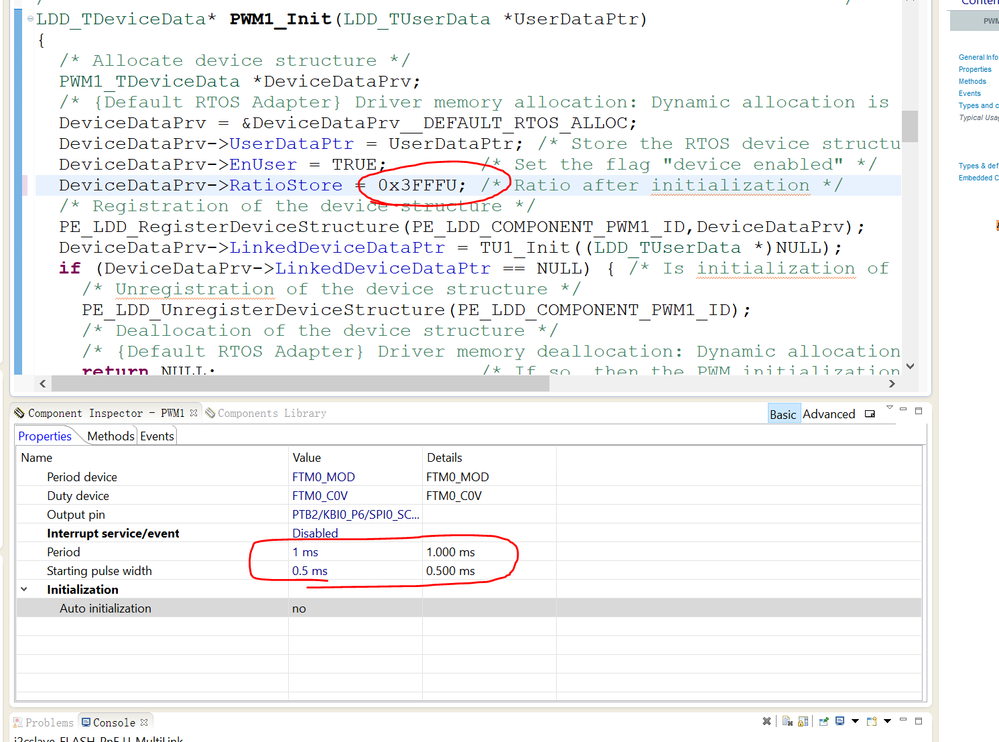Open the Methods tab
999x742 pixels.
click(111, 436)
